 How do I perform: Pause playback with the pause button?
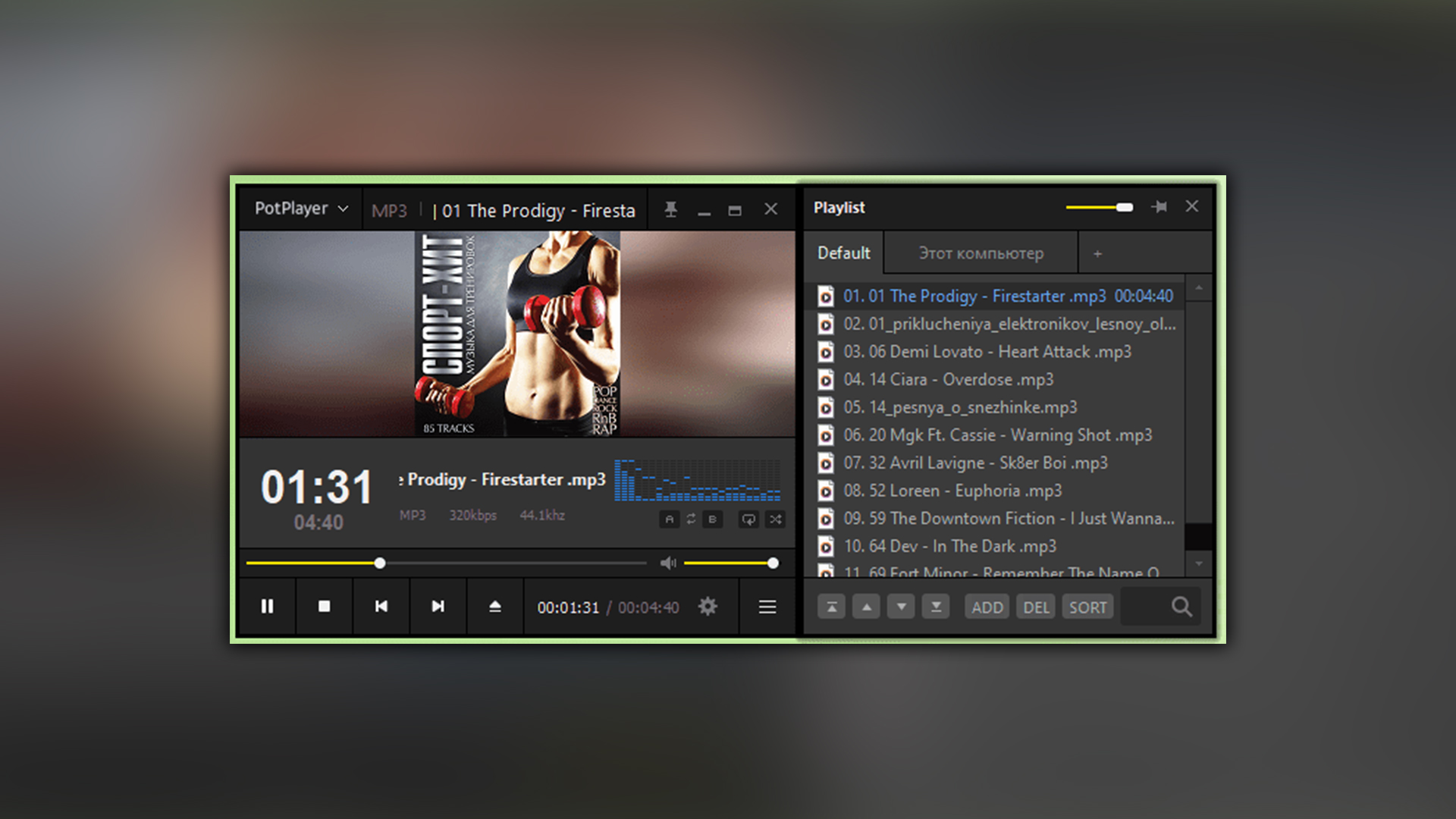[267, 607]
